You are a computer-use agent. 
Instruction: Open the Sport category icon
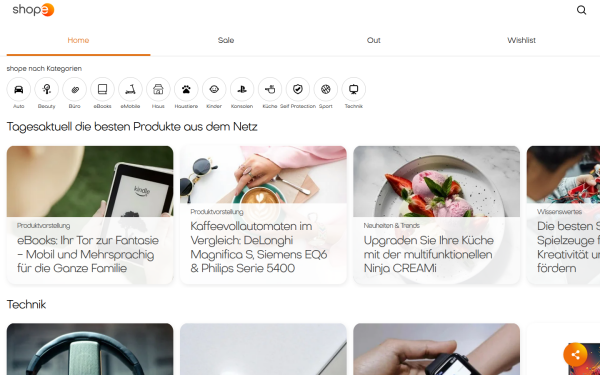click(326, 89)
